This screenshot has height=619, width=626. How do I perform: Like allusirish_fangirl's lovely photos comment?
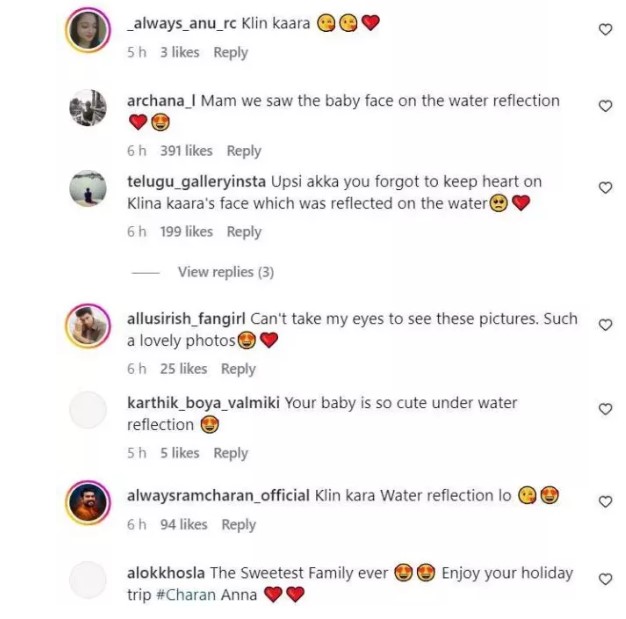click(x=604, y=325)
